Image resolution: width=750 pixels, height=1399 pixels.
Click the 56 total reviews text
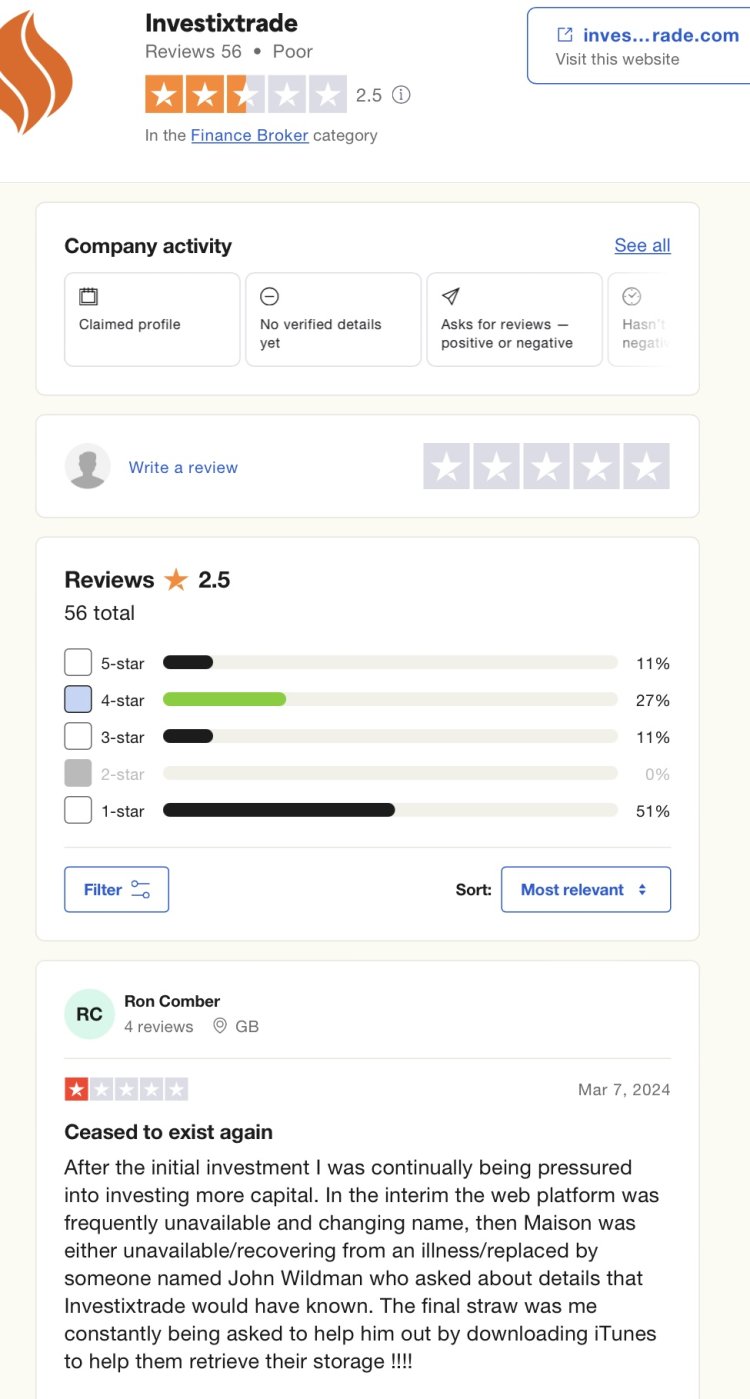pos(99,613)
